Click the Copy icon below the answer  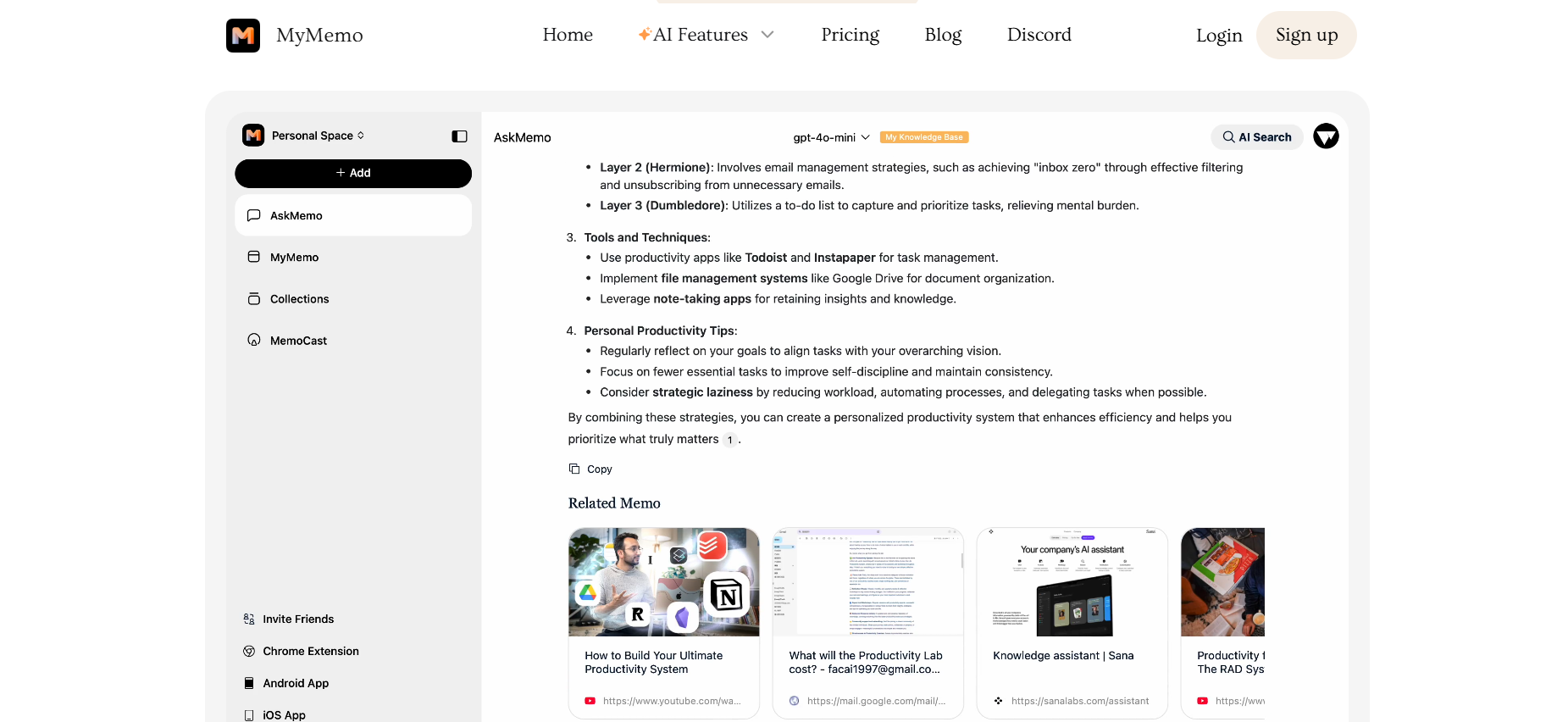[574, 469]
